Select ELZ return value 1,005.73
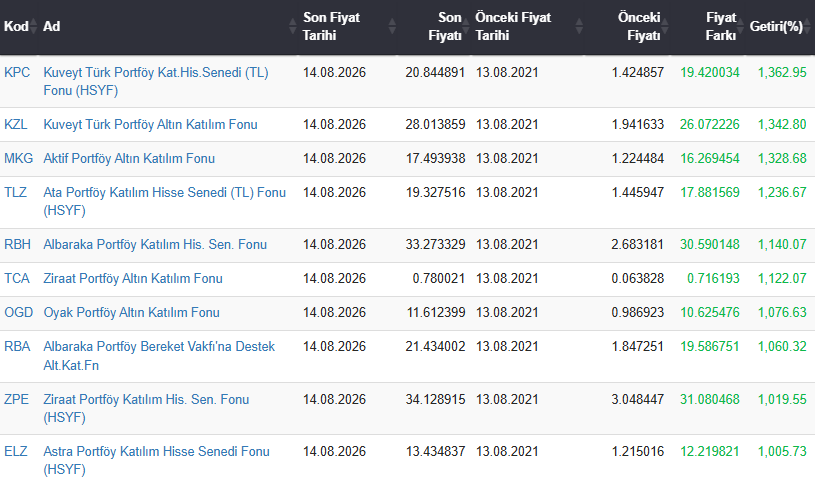 coord(782,451)
